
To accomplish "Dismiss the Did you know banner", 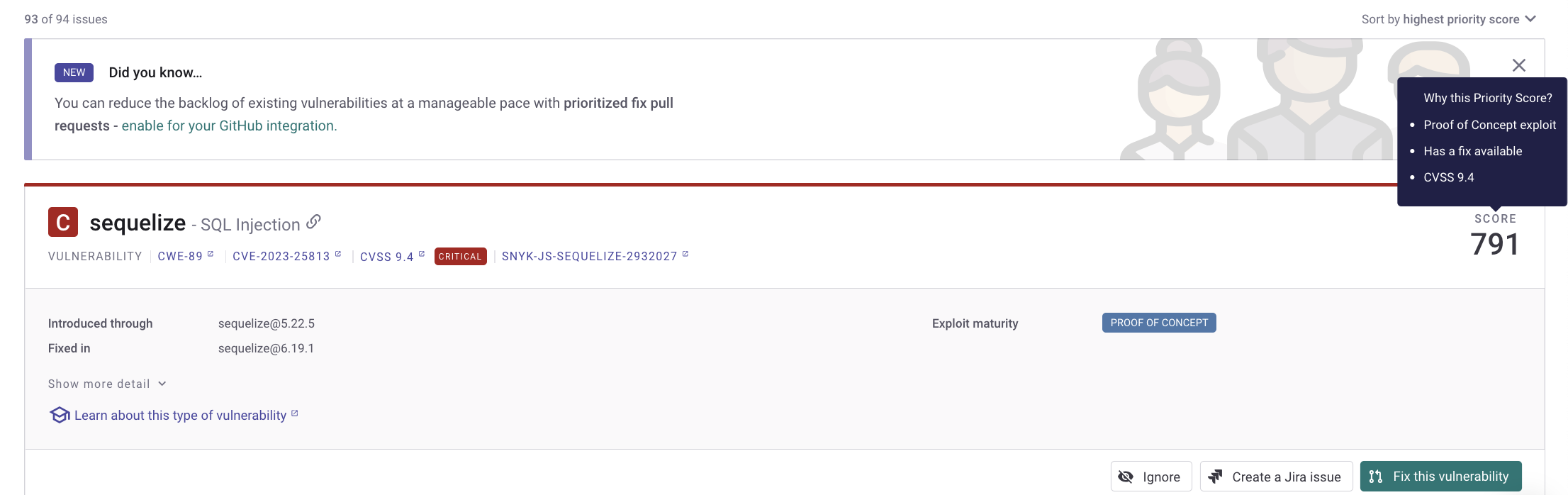I will pyautogui.click(x=1519, y=65).
